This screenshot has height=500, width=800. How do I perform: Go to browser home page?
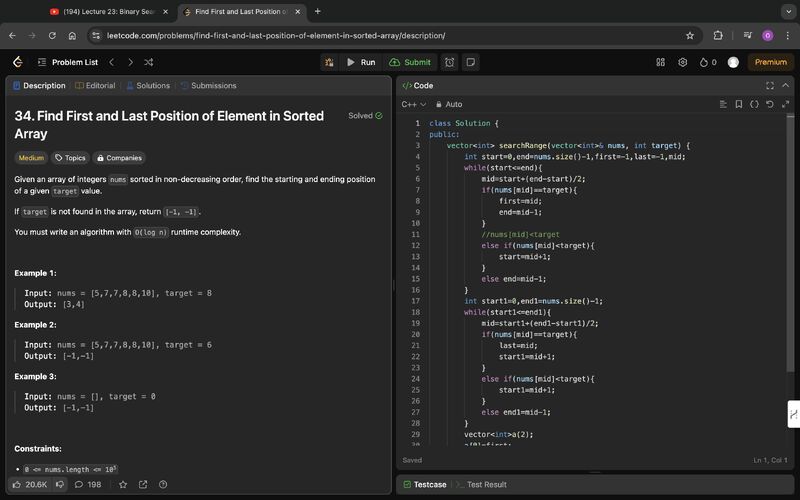[x=72, y=36]
